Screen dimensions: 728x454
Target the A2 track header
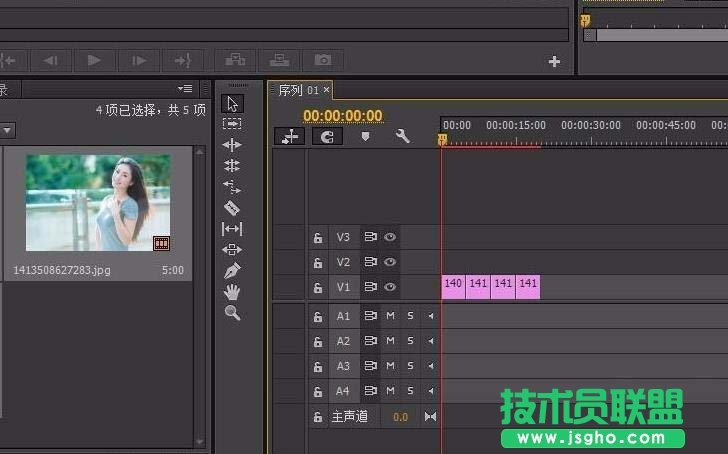(x=343, y=341)
